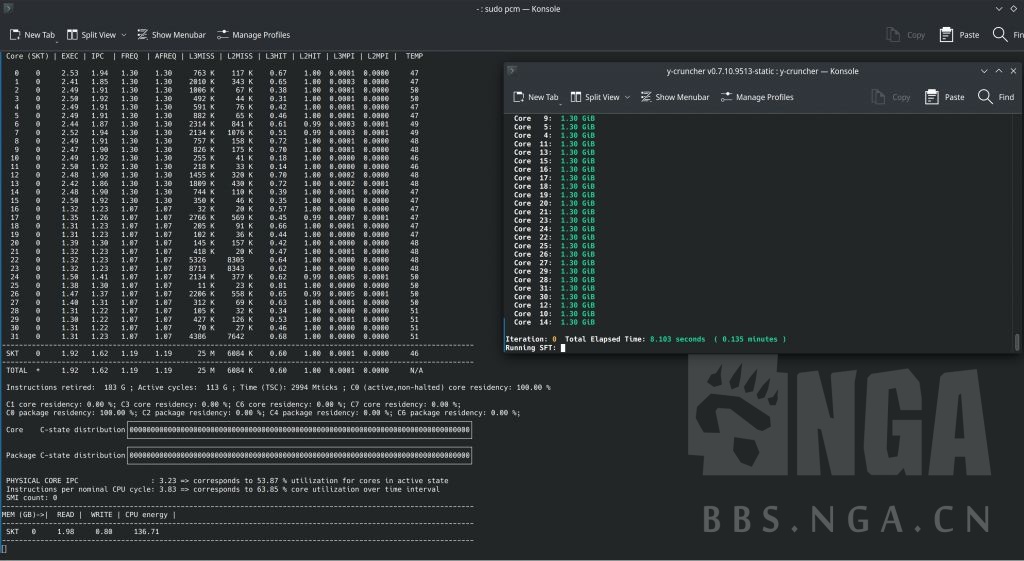Screen dimensions: 1024x561
Task: Click Find magnifier in y-cruncher window
Action: click(x=985, y=97)
